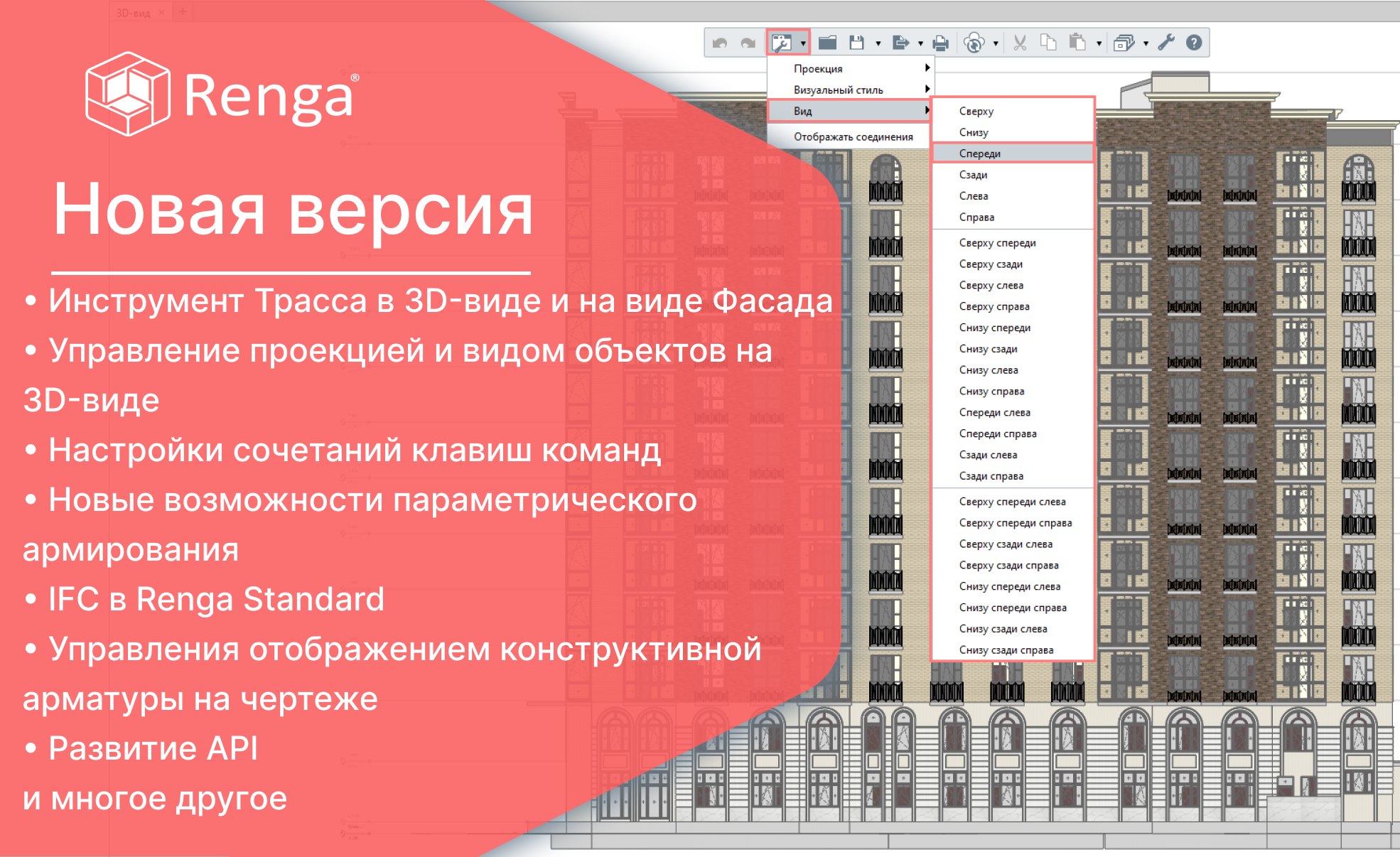The height and width of the screenshot is (857, 1400).
Task: Print using the printer icon
Action: 941,43
